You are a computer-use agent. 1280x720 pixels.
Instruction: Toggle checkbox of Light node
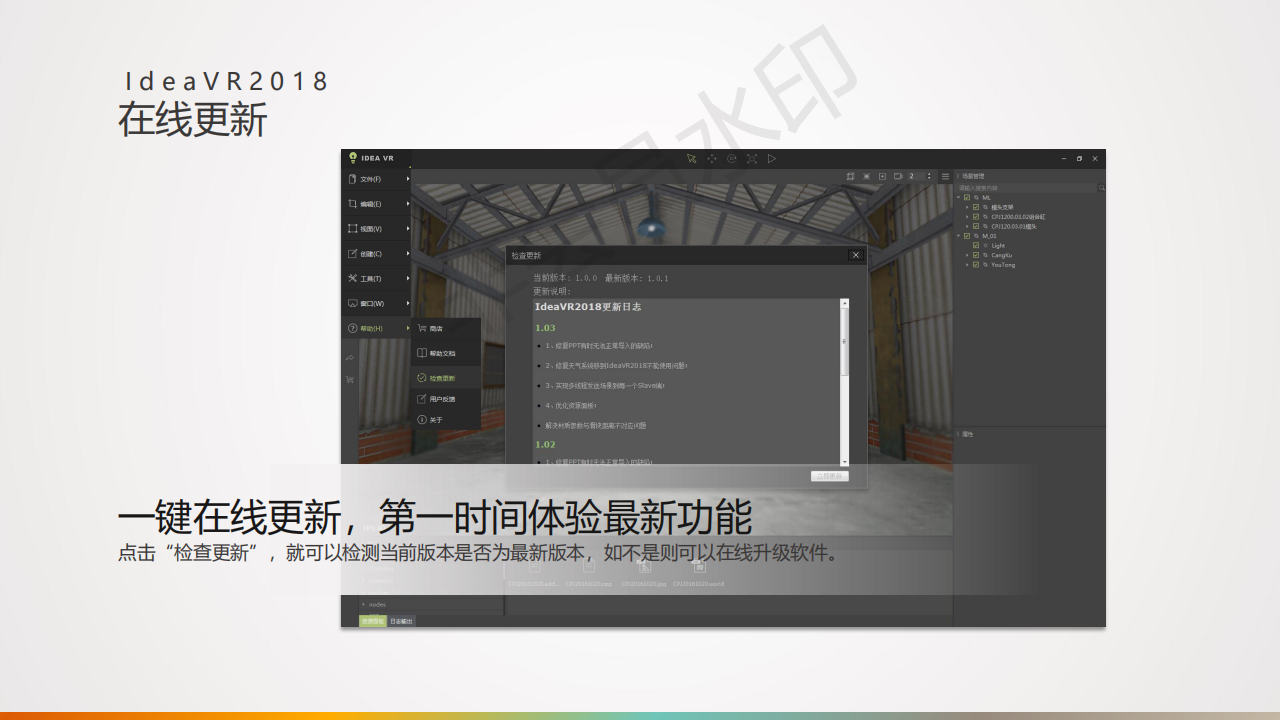[976, 246]
